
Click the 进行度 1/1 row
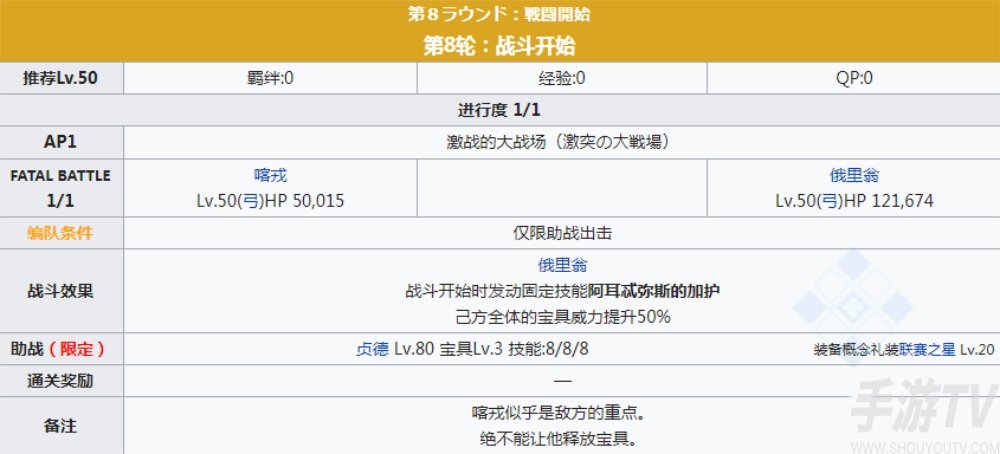tap(499, 110)
